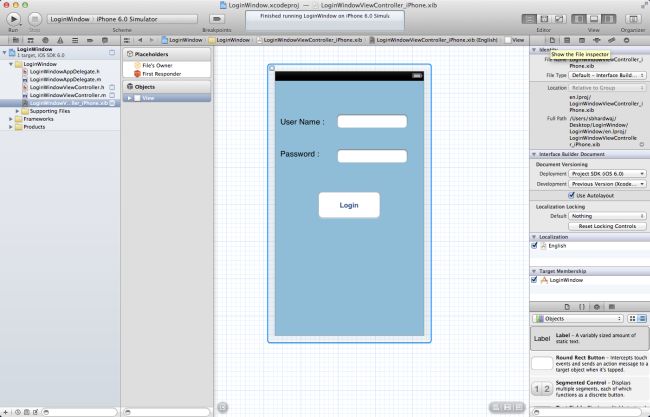Show the Connections inspector
650x417 pixels.
[x=626, y=40]
